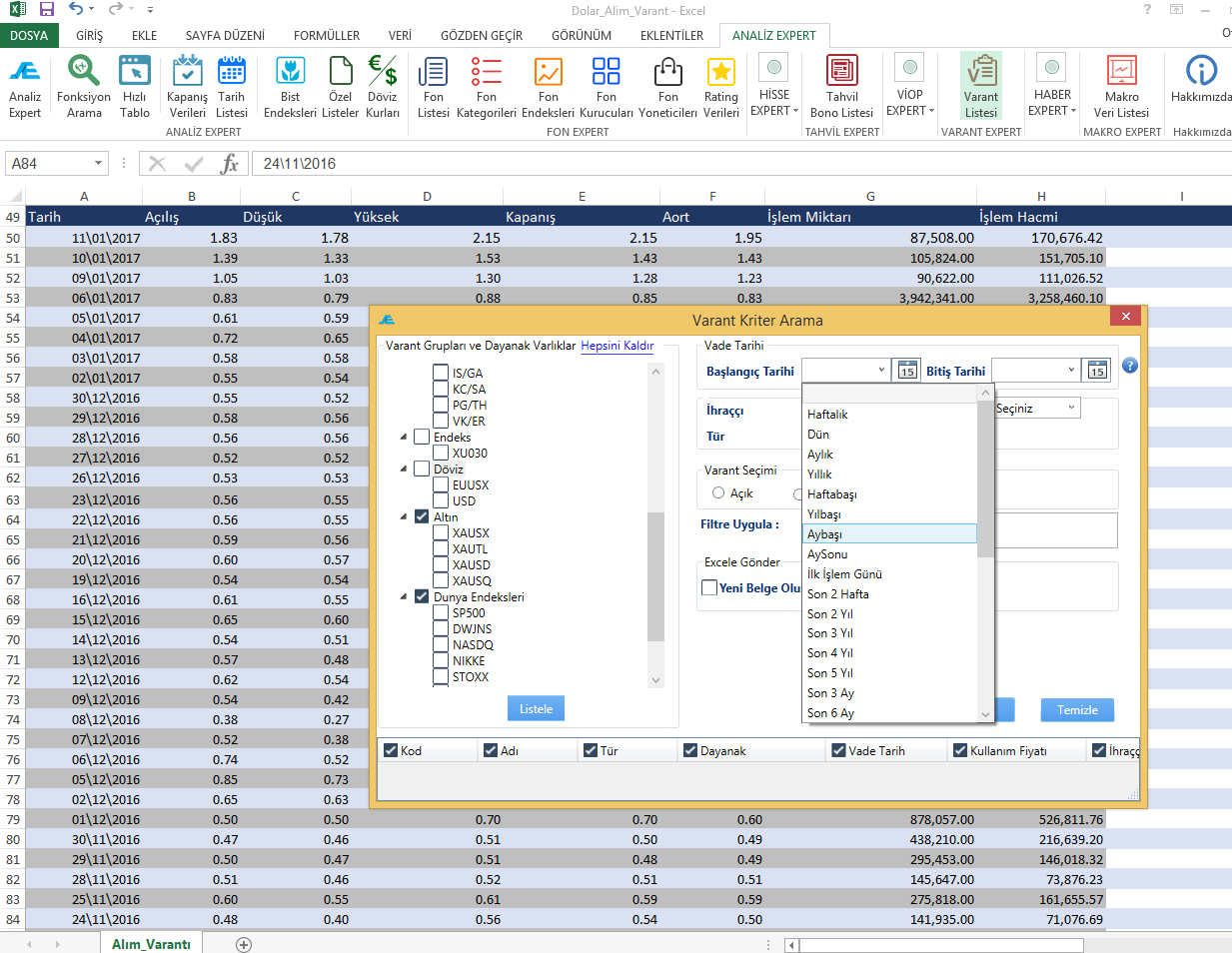Uncheck the Dunya Endeksleri checkbox
This screenshot has width=1232, height=953.
coord(422,597)
